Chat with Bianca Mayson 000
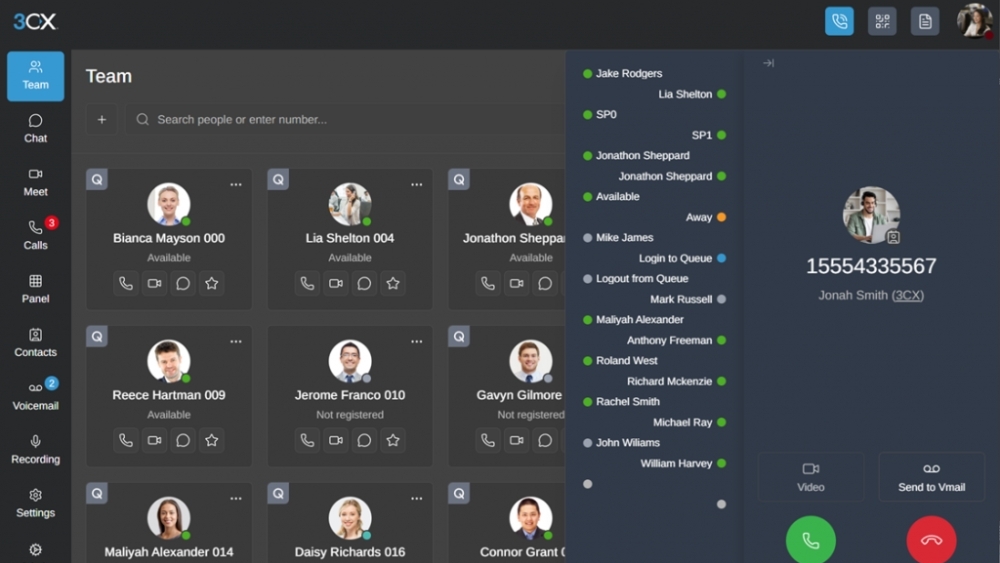Screen dimensions: 1000x563 183,283
